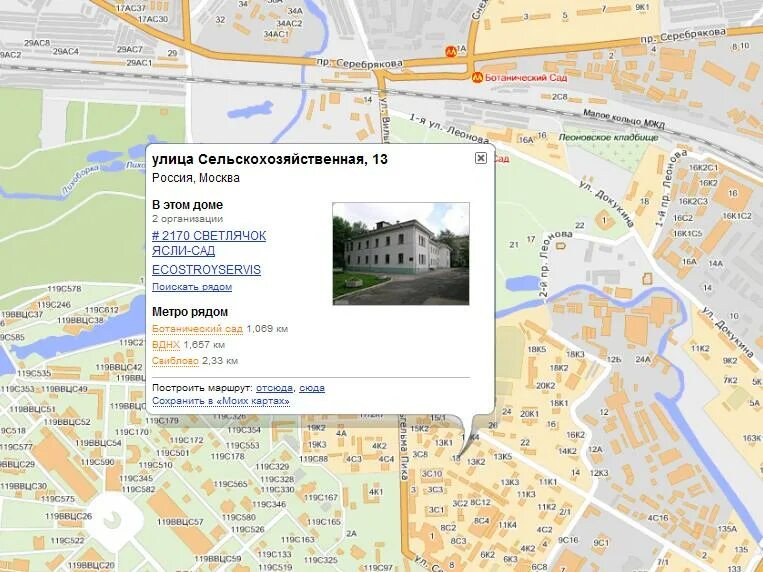Click the 2-й пр. Леонова street label
This screenshot has height=572, width=763.
(554, 263)
